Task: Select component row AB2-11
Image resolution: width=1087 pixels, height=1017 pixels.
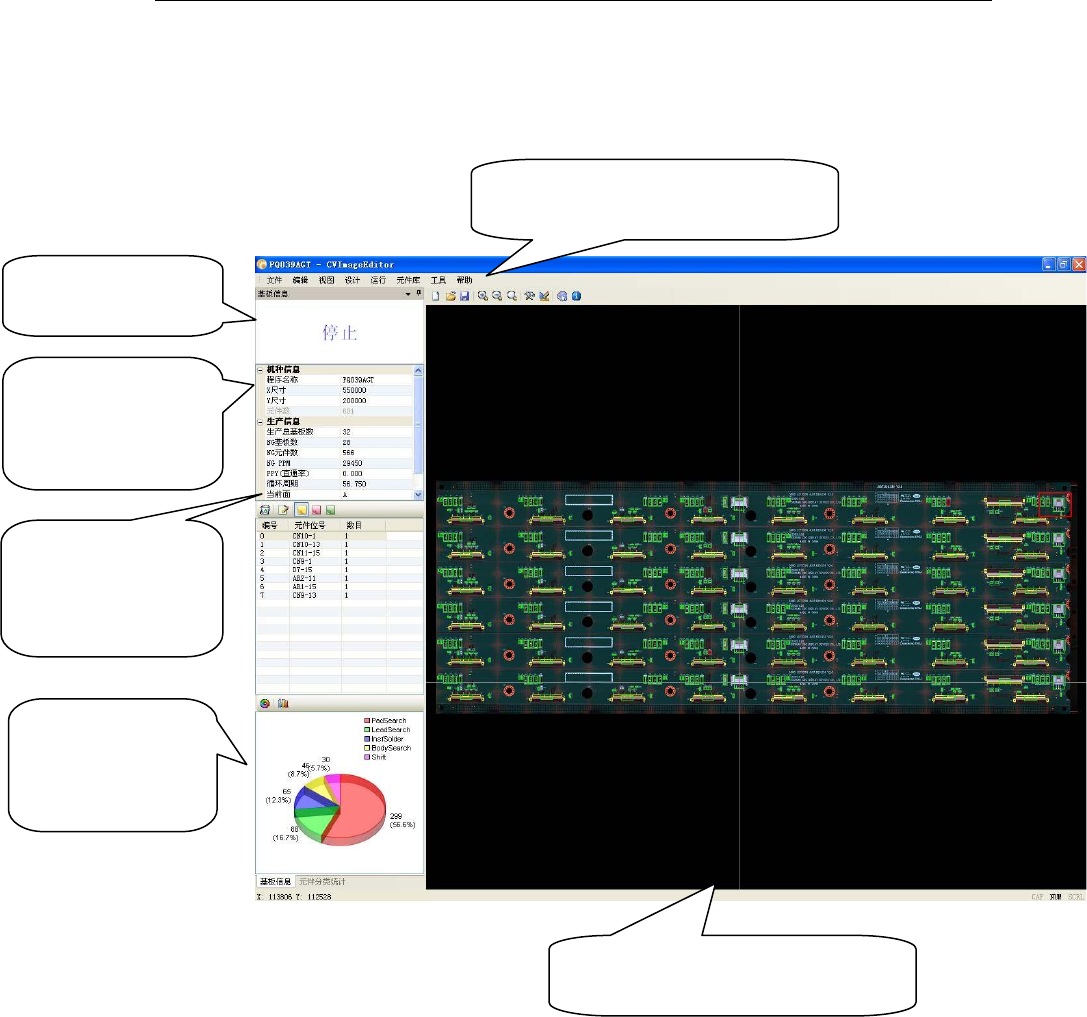Action: (x=340, y=578)
